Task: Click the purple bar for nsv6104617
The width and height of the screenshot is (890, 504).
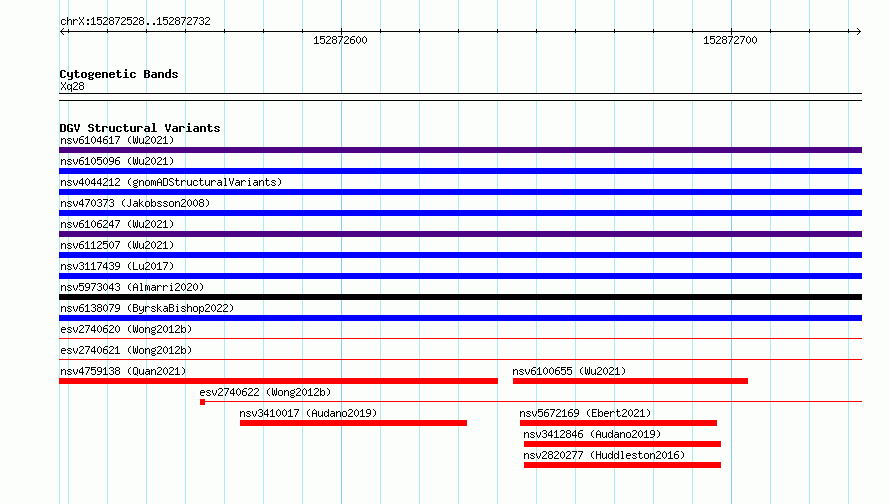Action: point(460,150)
